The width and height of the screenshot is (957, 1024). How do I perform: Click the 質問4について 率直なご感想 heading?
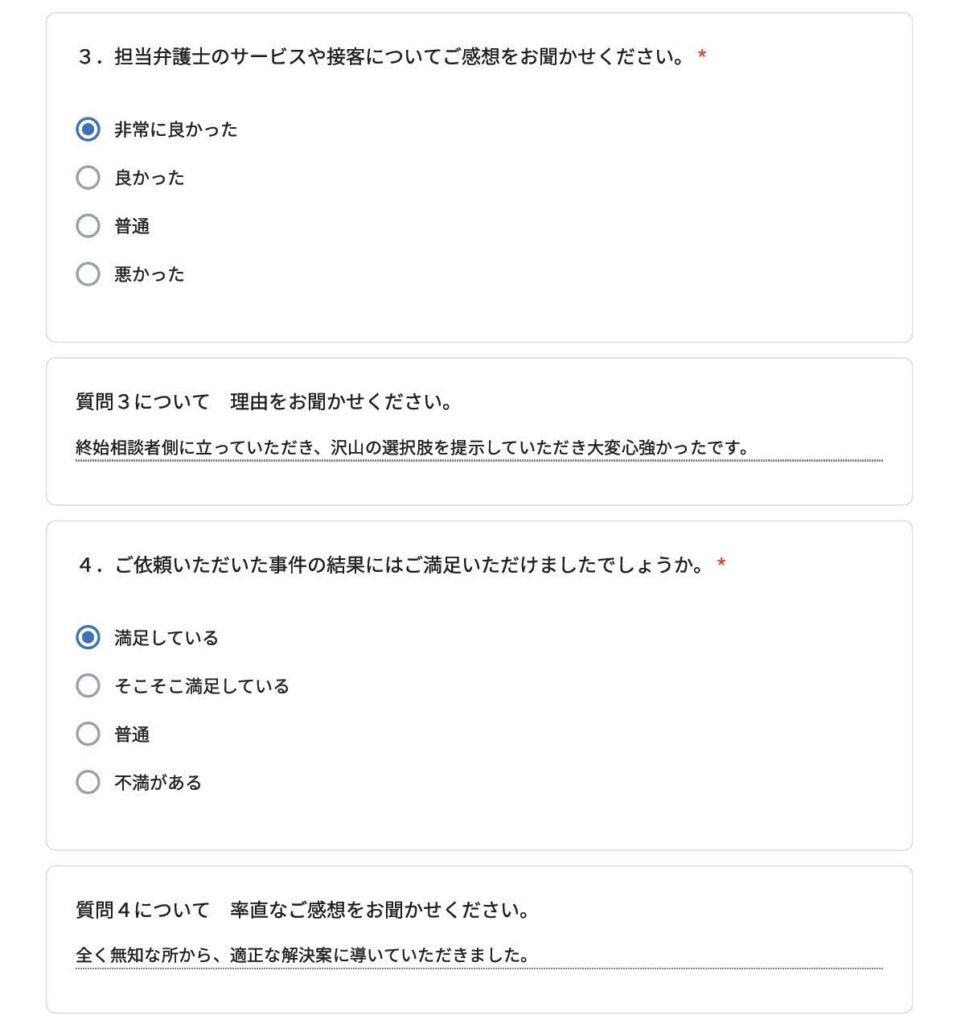pos(303,910)
